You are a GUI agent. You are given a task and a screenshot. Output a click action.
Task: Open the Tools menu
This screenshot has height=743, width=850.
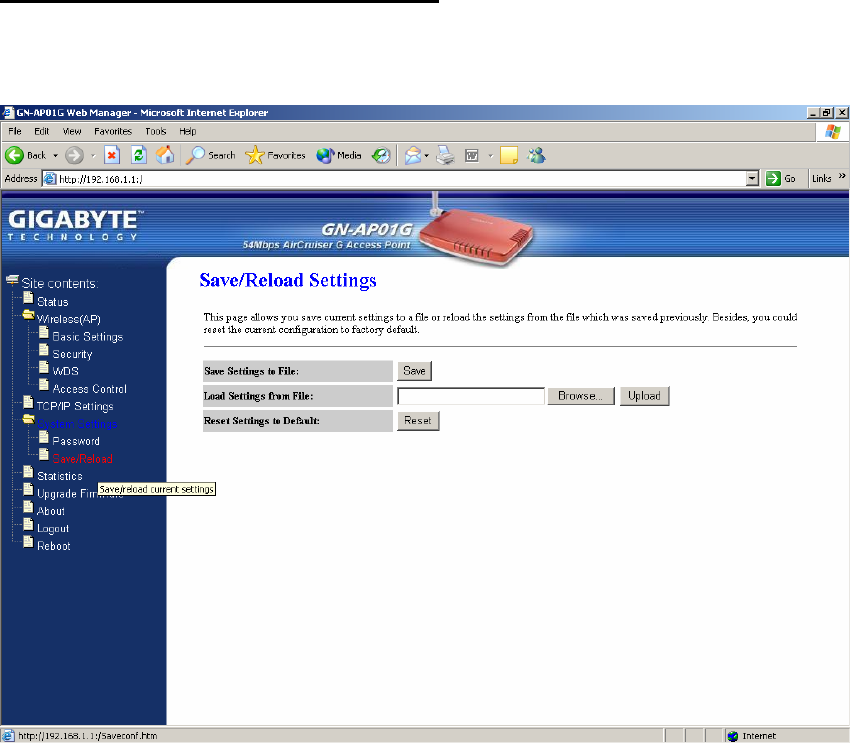pos(156,131)
